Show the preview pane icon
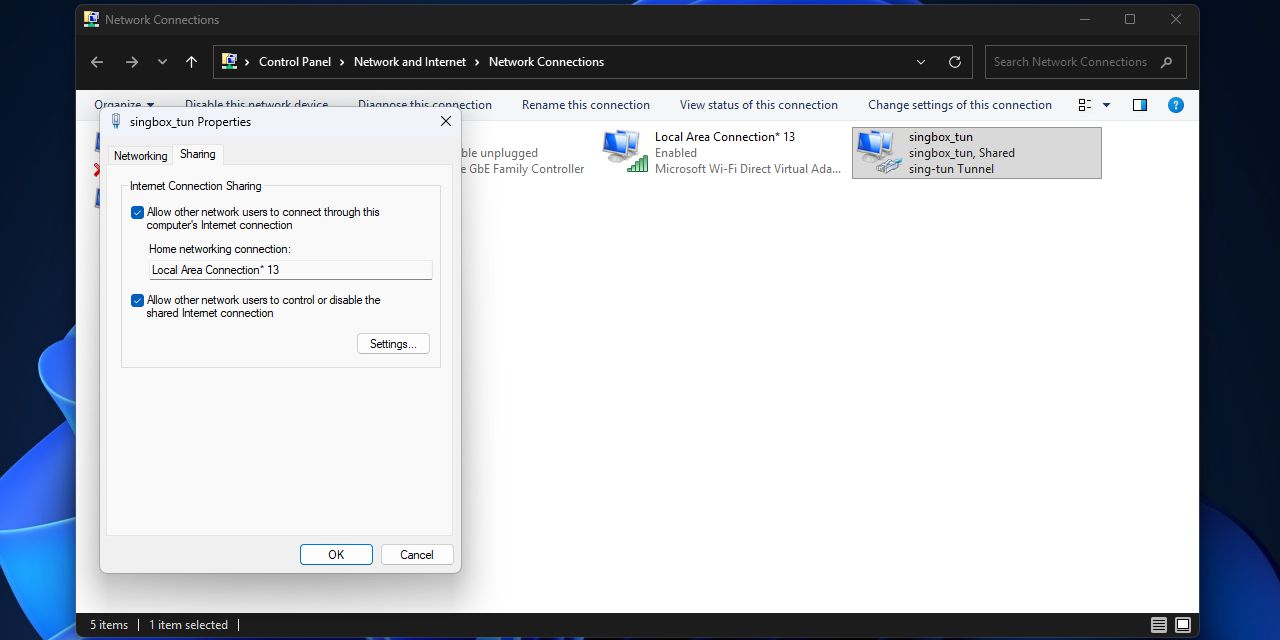The width and height of the screenshot is (1280, 640). tap(1140, 105)
